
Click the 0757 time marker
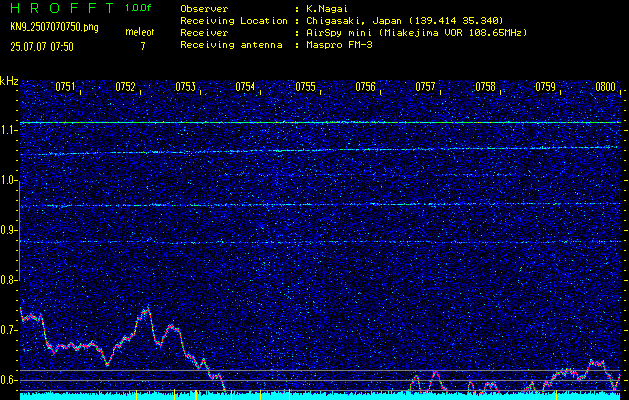425,87
